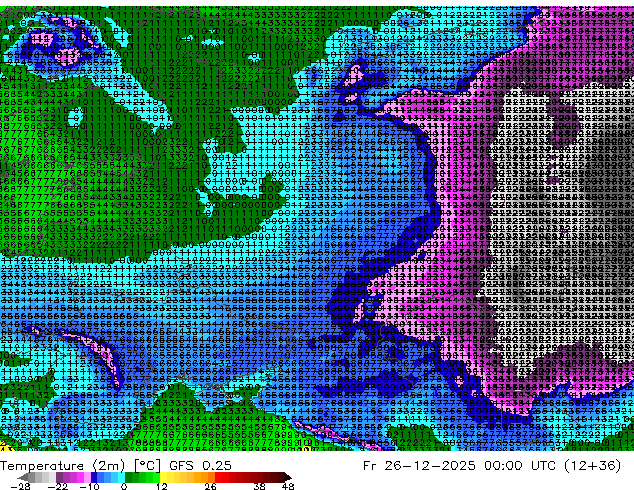Click the "0" legend label
This screenshot has height=490, width=634.
[x=124, y=486]
